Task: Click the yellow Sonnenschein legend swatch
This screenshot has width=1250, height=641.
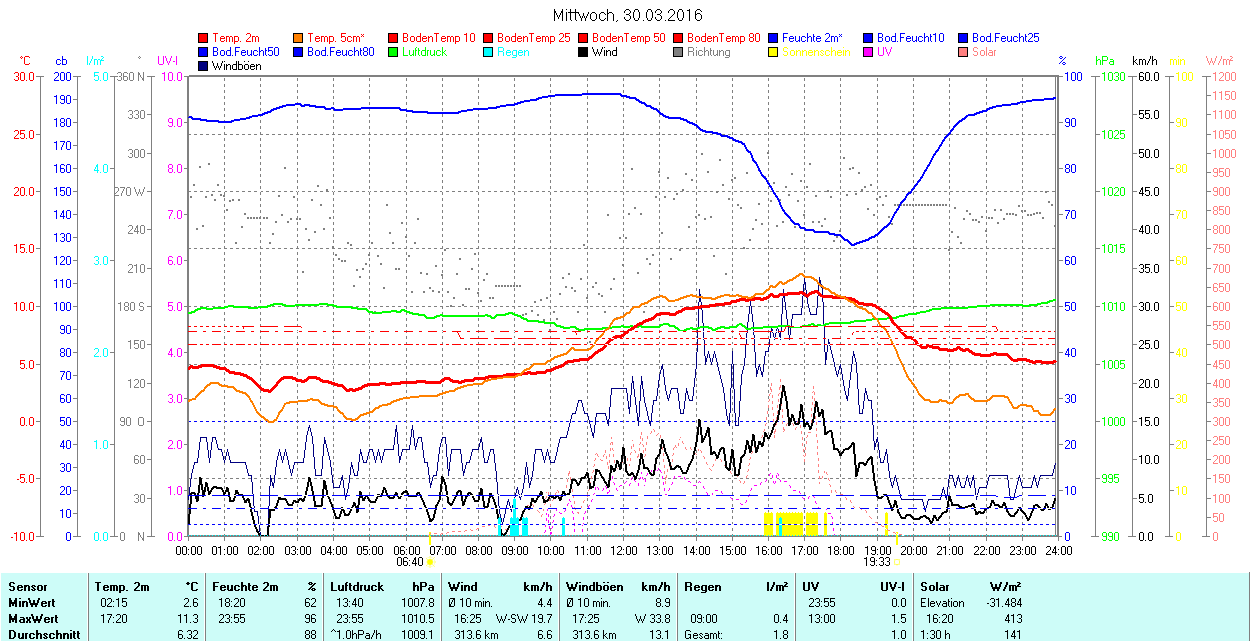Action: [x=774, y=52]
